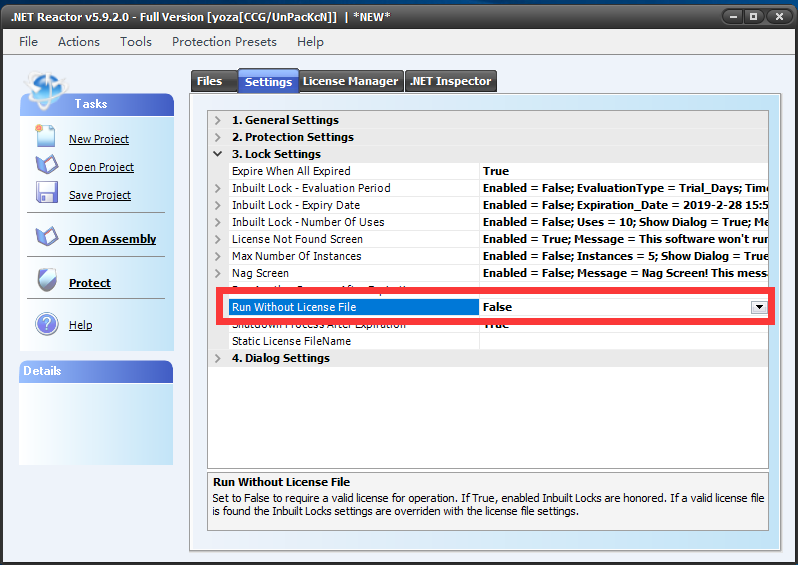Switch to the License Manager tab
Viewport: 798px width, 565px height.
[x=351, y=81]
